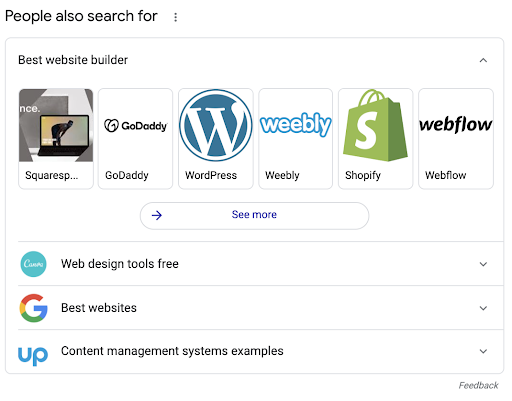Image resolution: width=512 pixels, height=401 pixels.
Task: Collapse the Best website builder section
Action: coord(483,60)
